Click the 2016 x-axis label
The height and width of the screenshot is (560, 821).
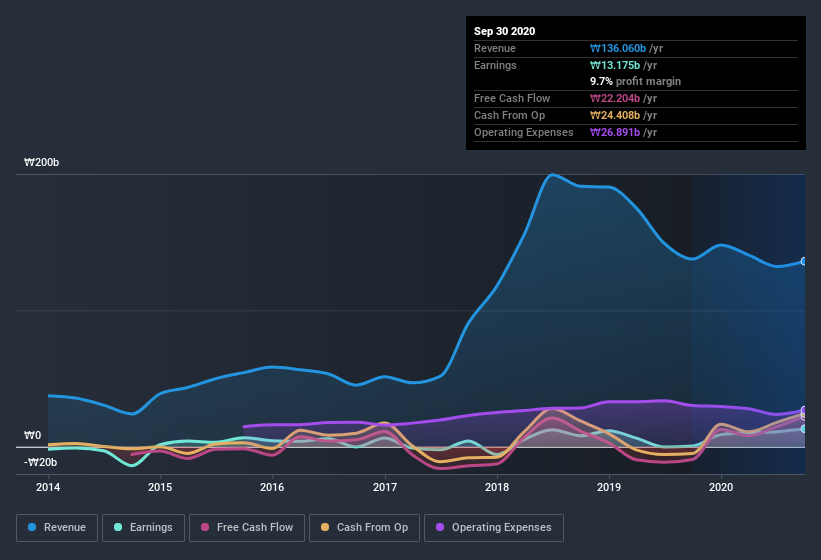(x=272, y=487)
